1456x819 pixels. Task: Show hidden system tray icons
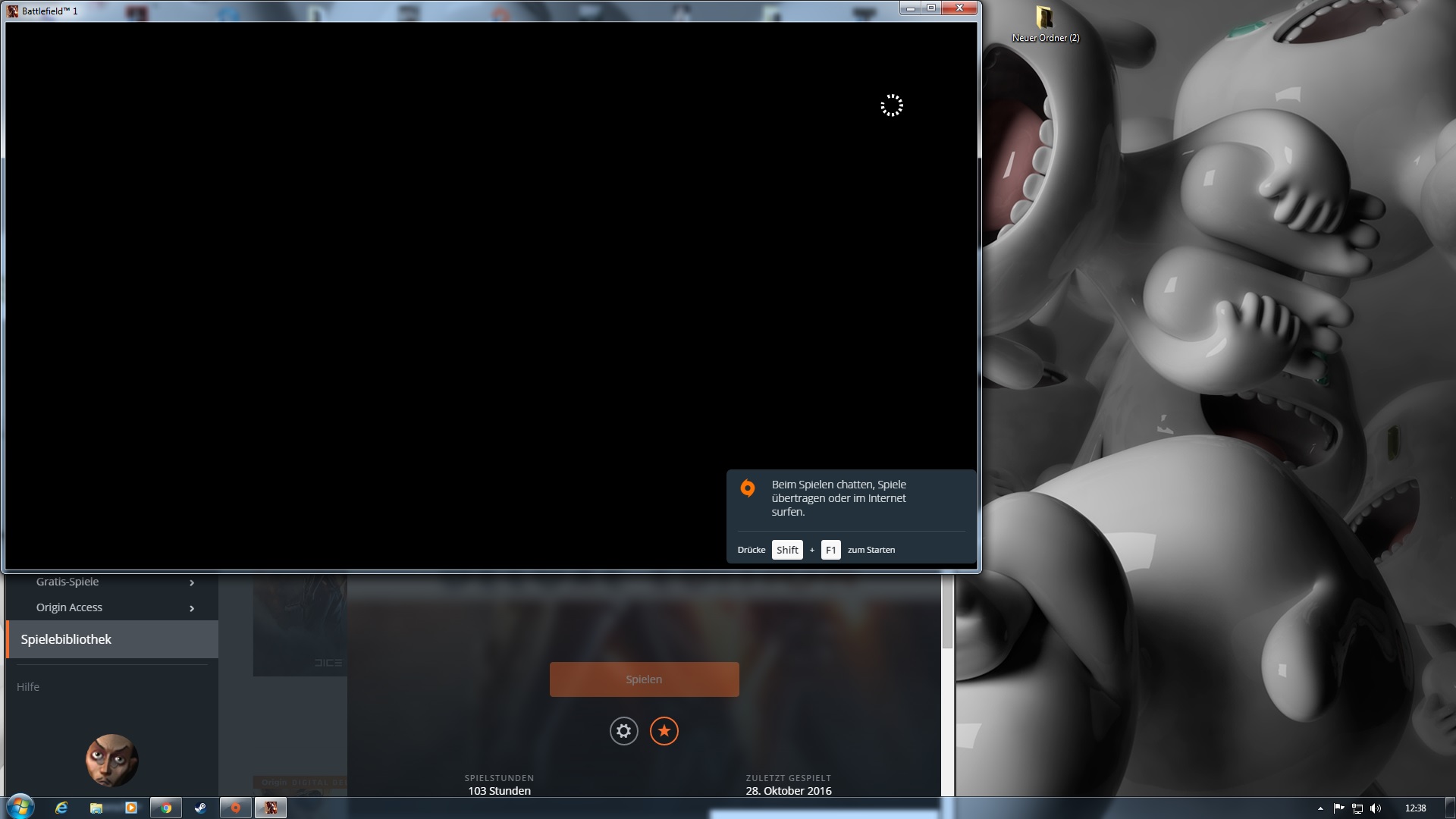pos(1320,808)
